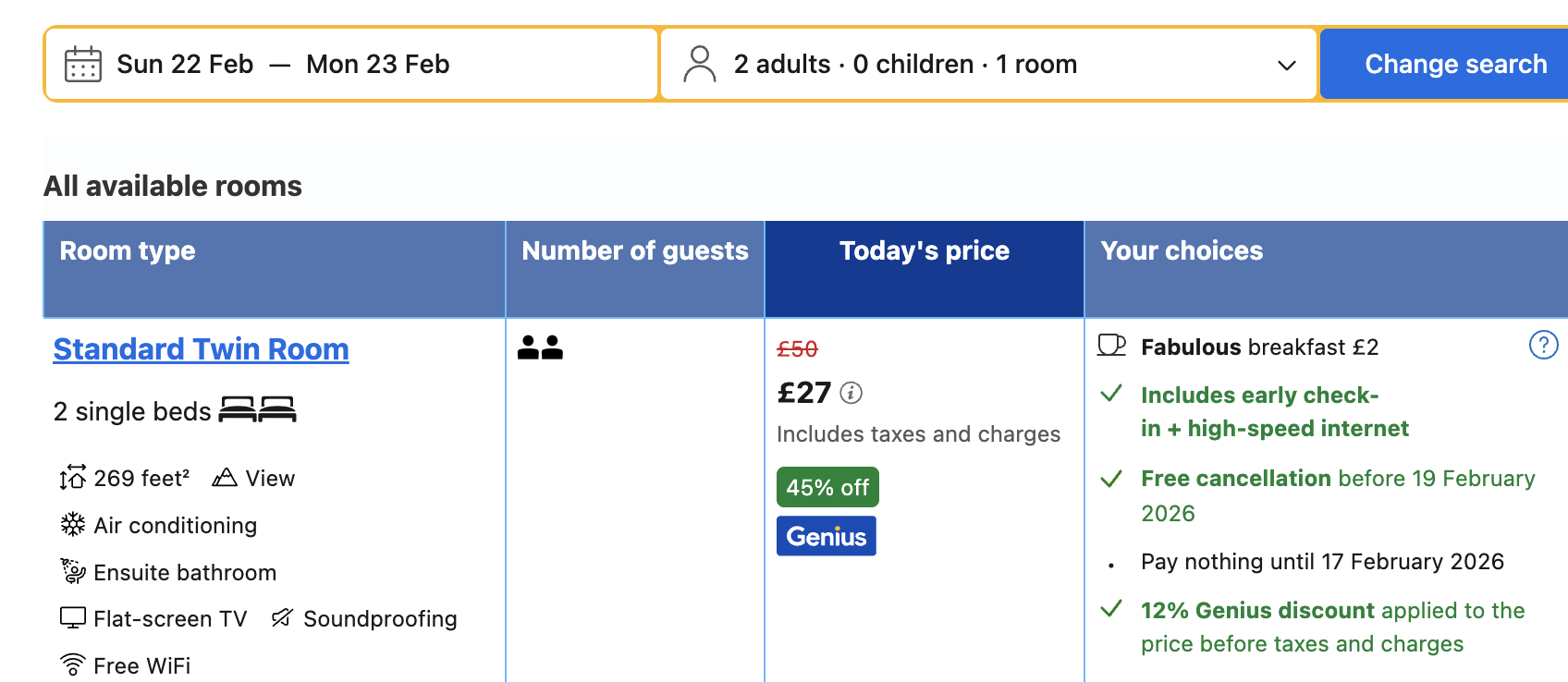Click the person icon in guests field
1568x682 pixels.
(x=699, y=65)
